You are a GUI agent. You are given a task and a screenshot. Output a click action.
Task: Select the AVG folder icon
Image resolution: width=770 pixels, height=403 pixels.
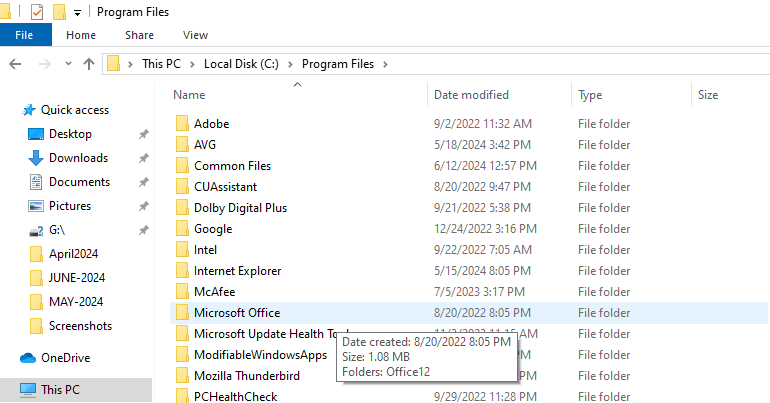click(182, 145)
